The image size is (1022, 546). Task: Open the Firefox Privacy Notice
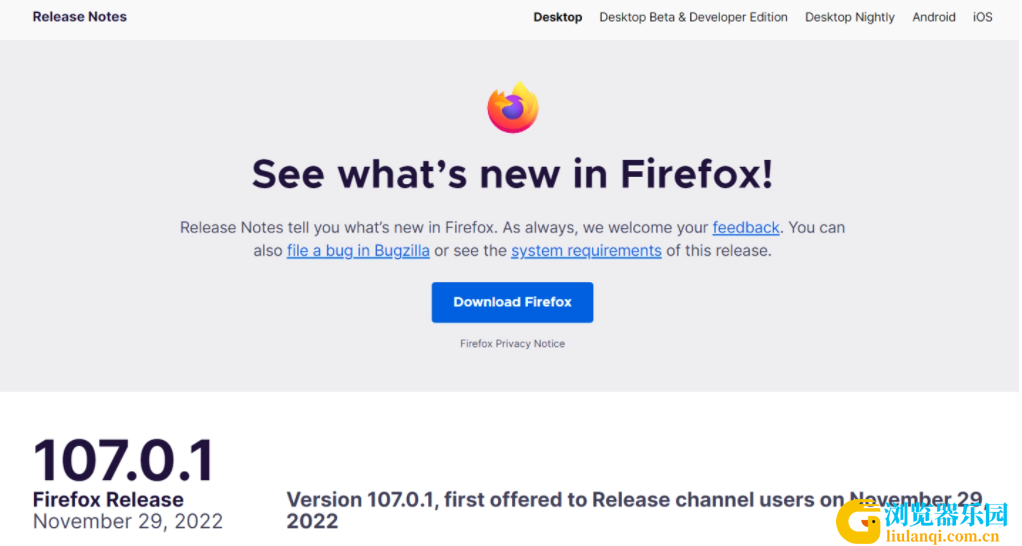(x=512, y=343)
